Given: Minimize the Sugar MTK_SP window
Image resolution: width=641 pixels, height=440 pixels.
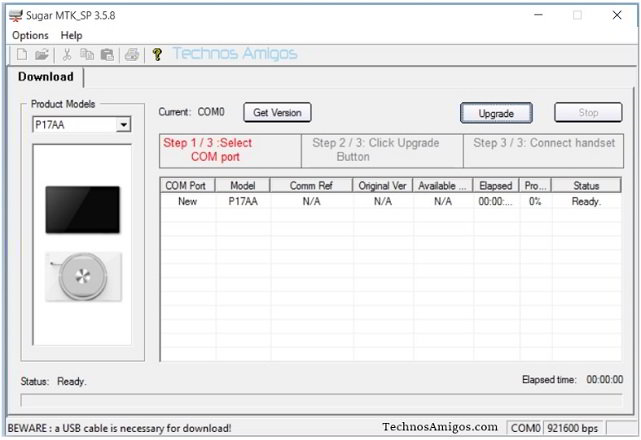Looking at the screenshot, I should [x=538, y=16].
